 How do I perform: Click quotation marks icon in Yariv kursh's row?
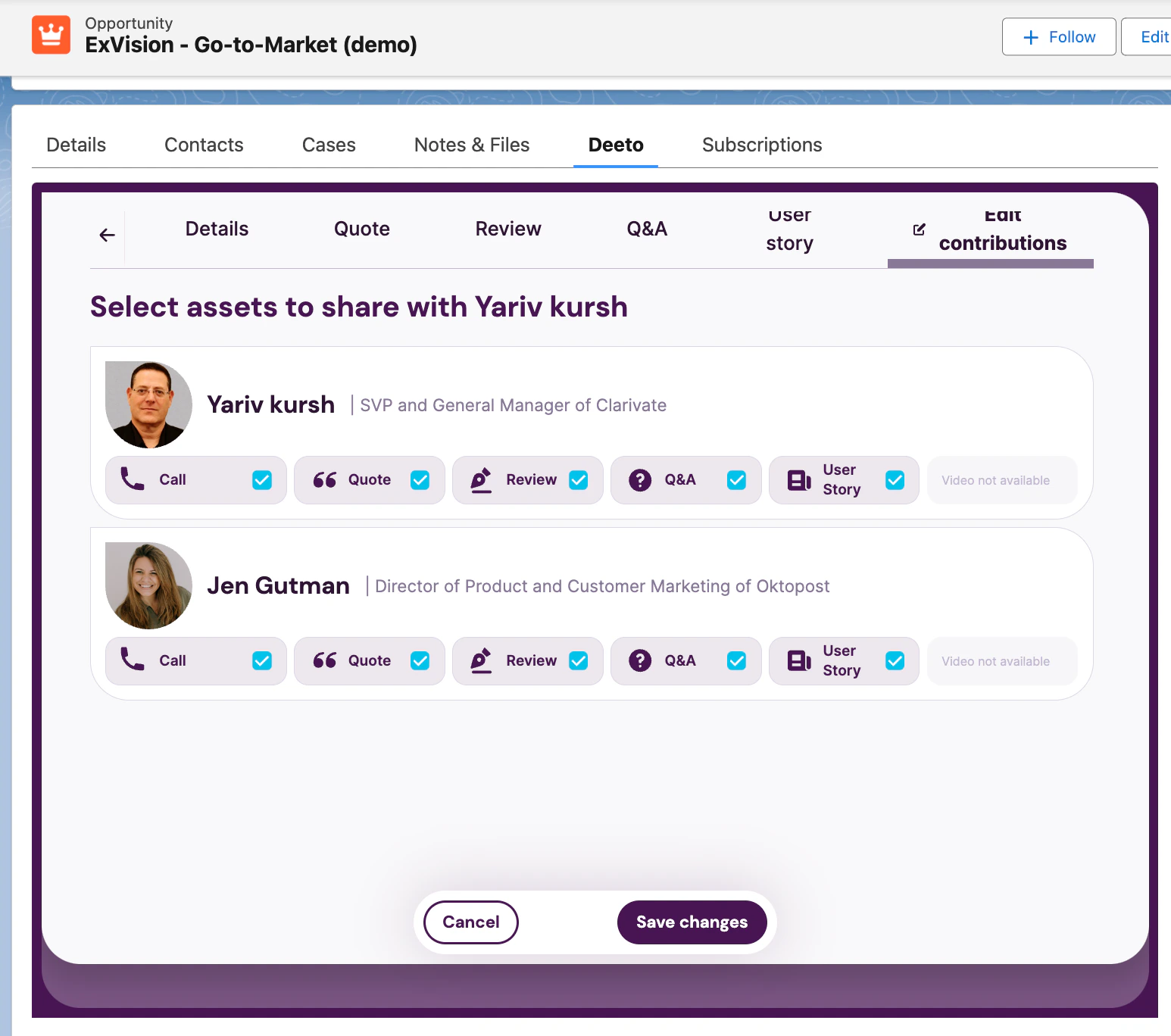click(325, 480)
